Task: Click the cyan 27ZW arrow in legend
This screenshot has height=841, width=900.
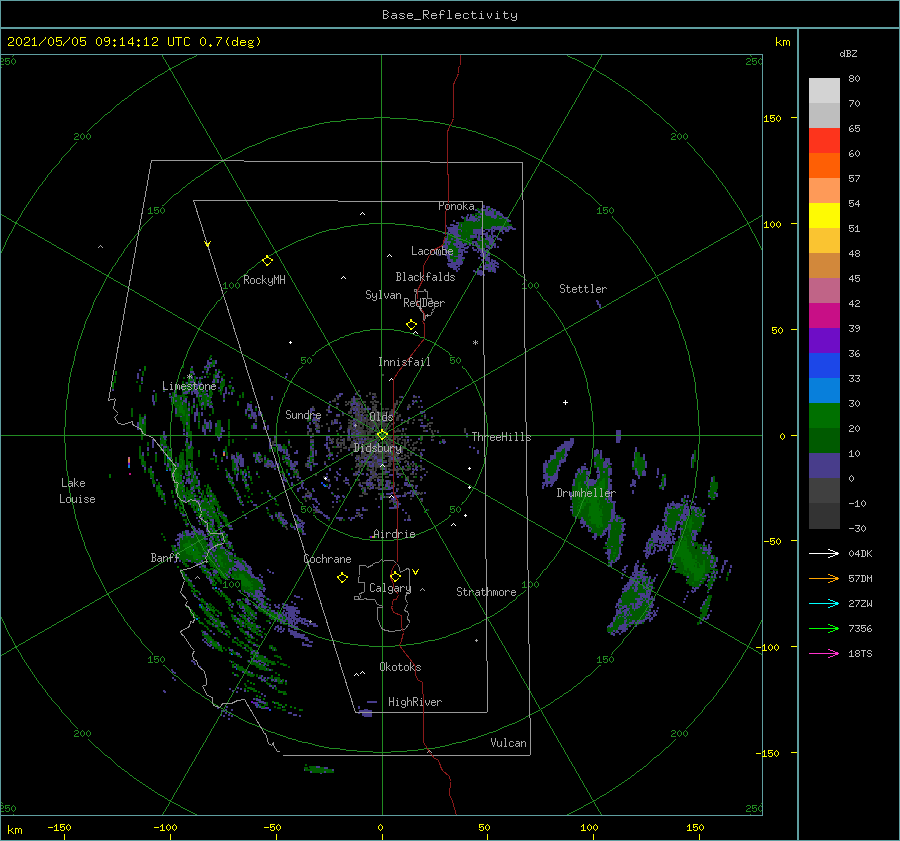Action: pos(824,603)
